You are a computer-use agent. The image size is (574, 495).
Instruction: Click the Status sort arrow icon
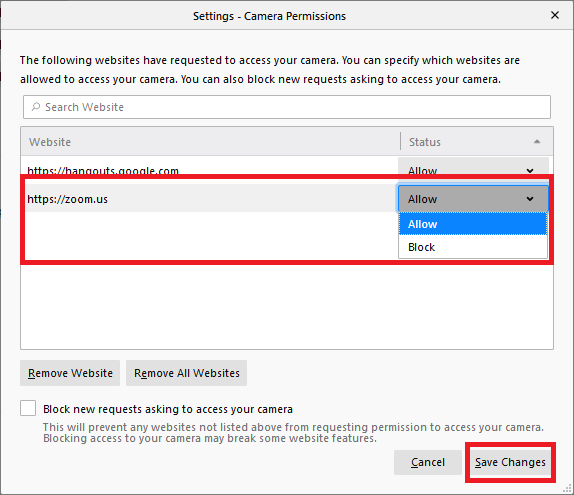coord(537,142)
